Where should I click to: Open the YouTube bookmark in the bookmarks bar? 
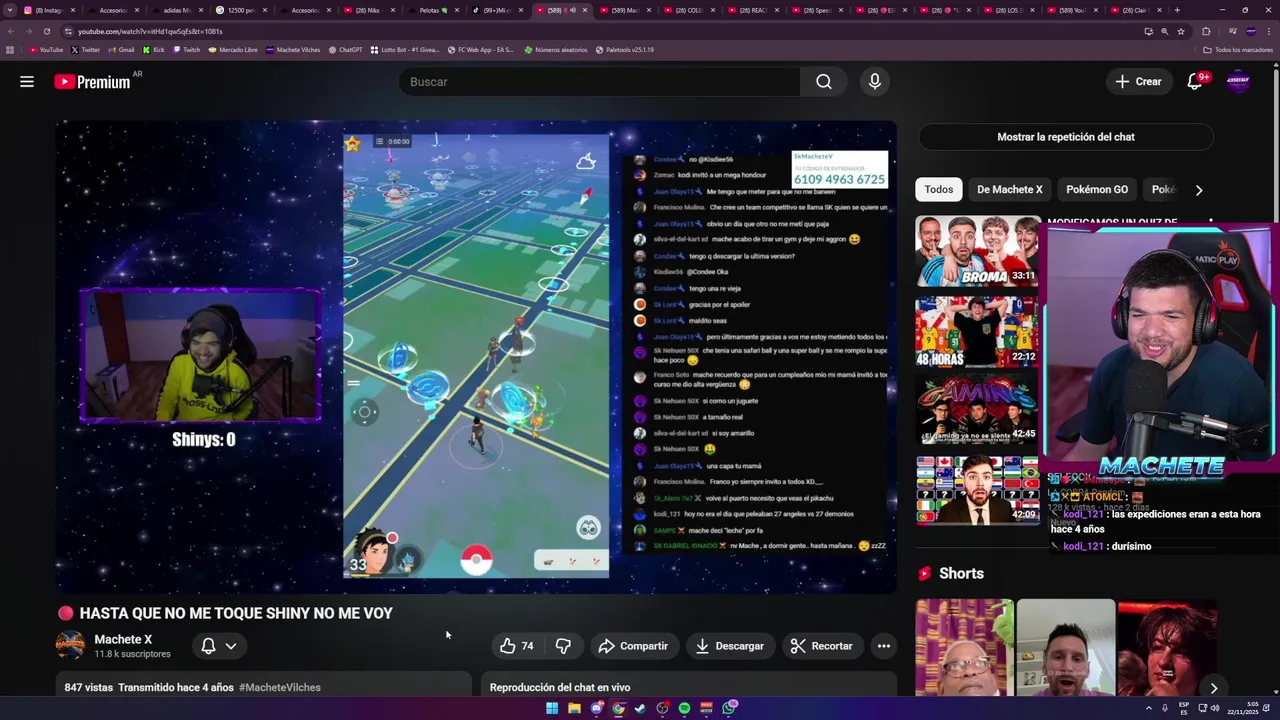click(x=46, y=50)
